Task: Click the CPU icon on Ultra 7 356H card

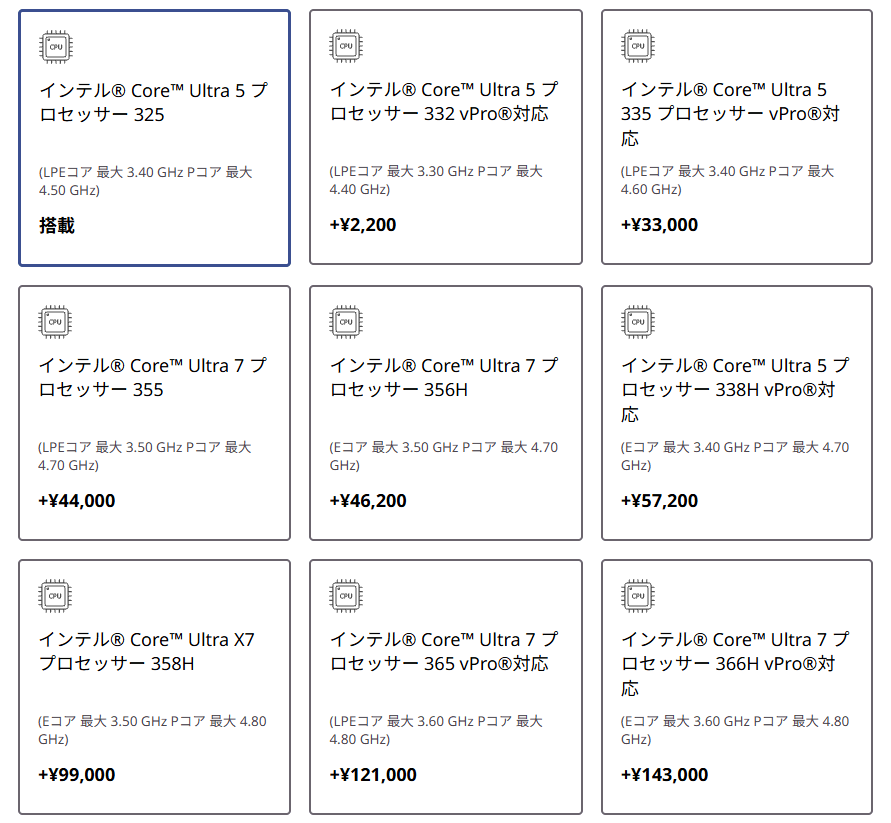Action: click(x=346, y=321)
